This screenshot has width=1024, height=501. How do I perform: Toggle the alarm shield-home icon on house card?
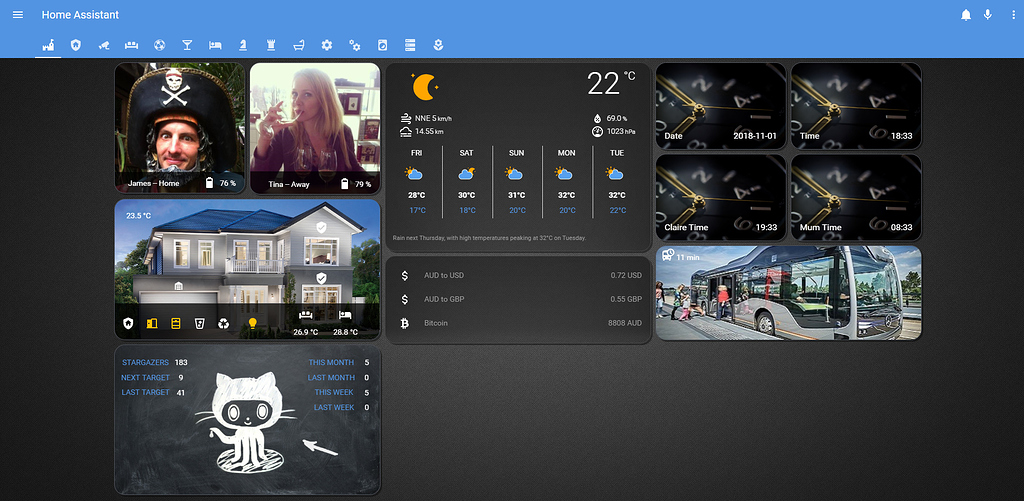[x=128, y=323]
